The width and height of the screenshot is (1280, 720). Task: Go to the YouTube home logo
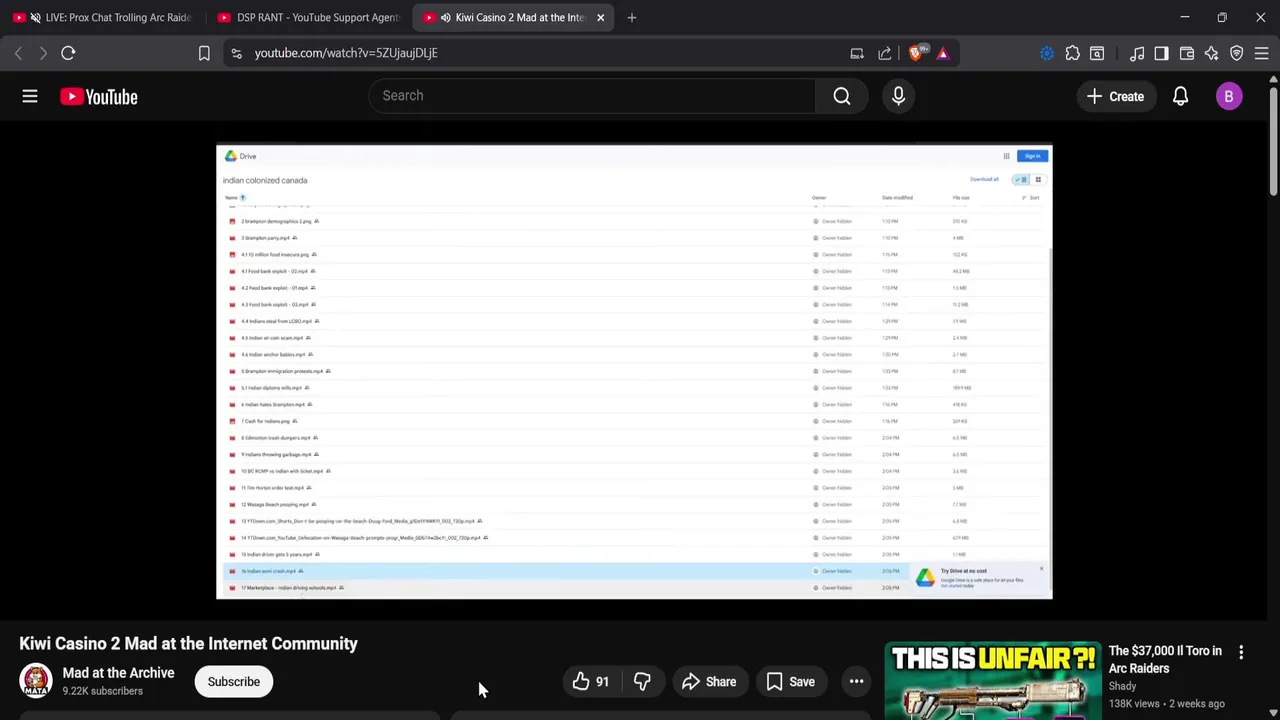tap(98, 97)
